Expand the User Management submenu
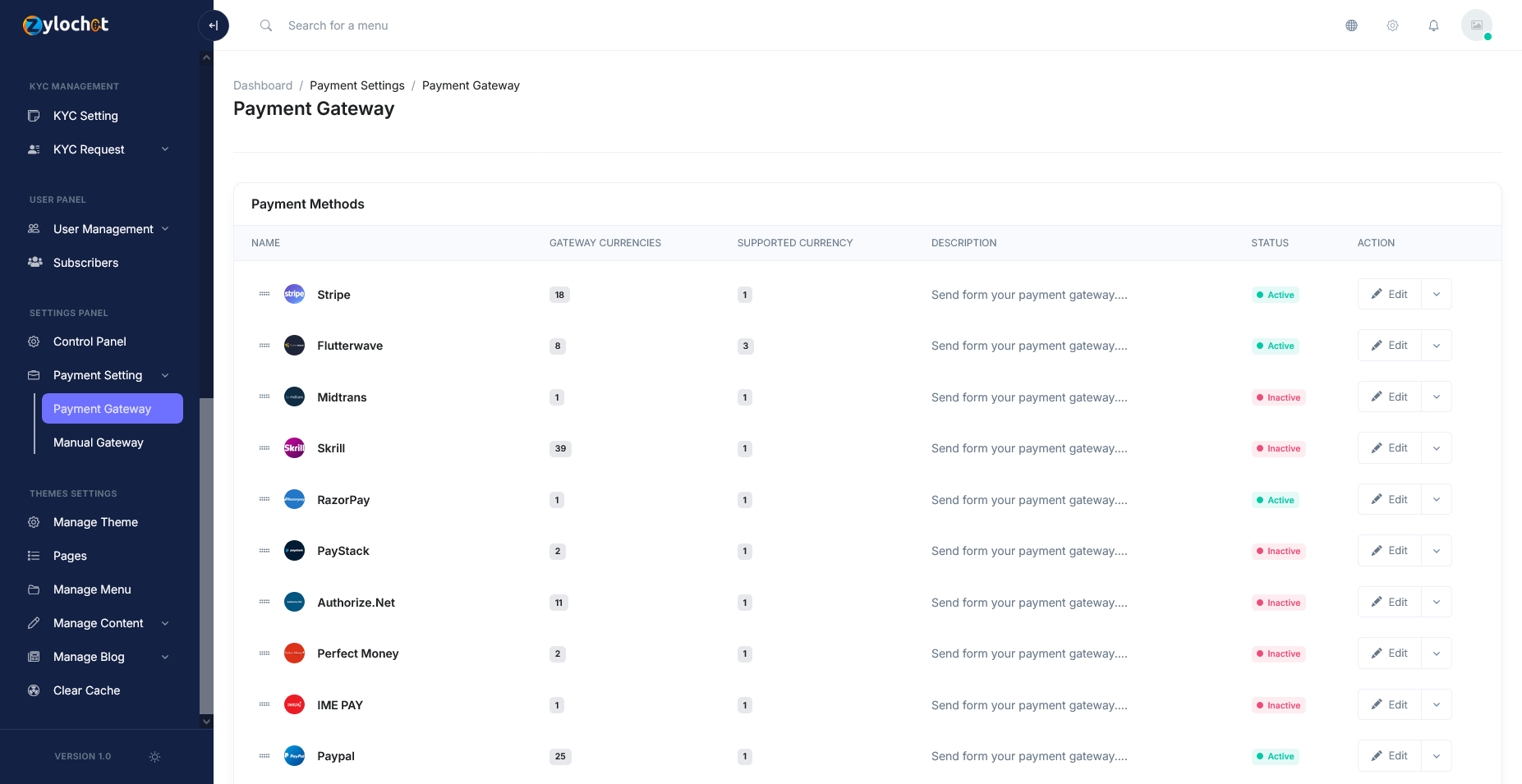 (x=165, y=229)
